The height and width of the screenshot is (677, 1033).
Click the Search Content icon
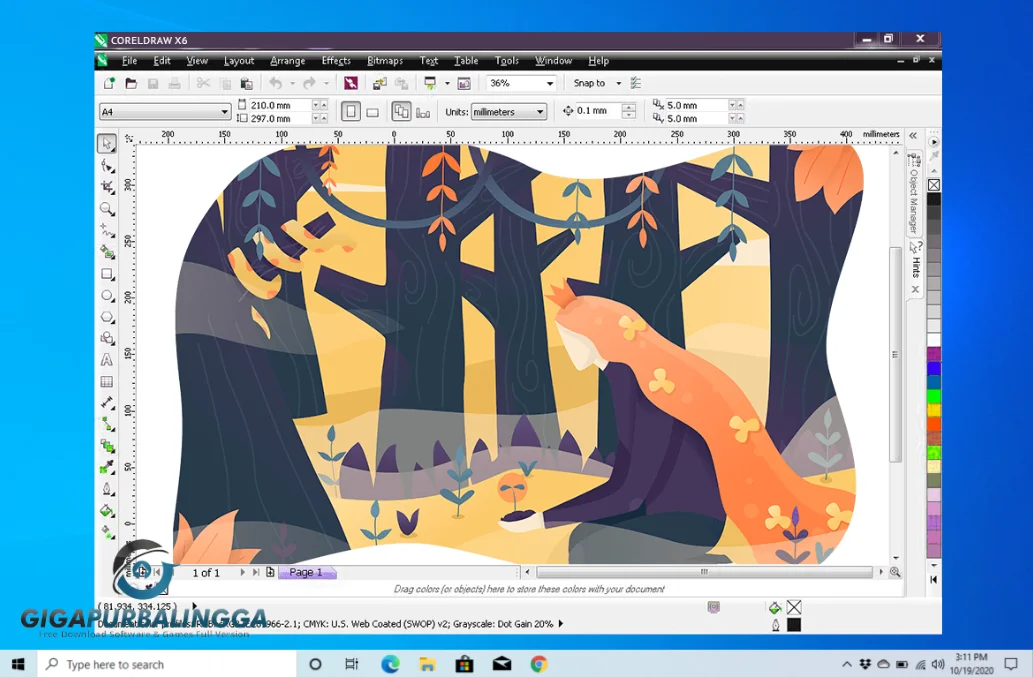350,83
